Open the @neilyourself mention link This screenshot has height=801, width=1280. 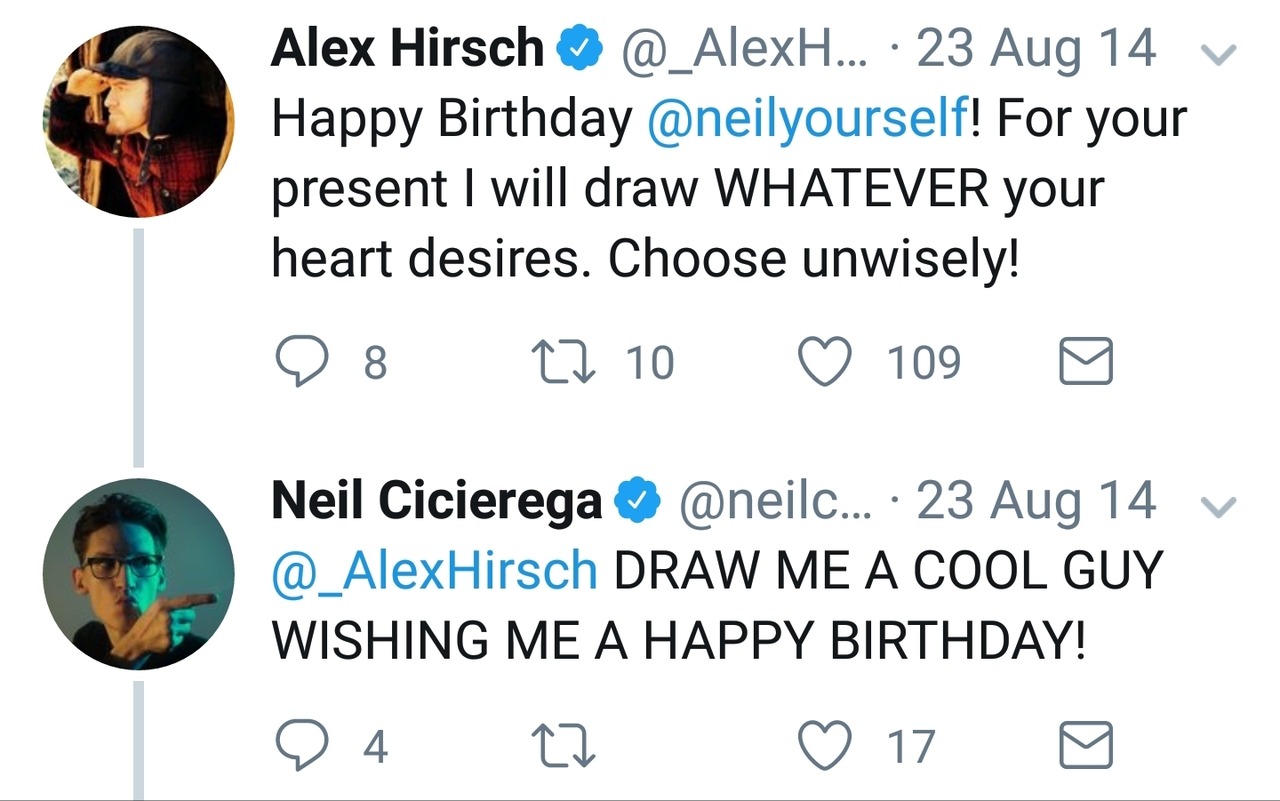[807, 120]
